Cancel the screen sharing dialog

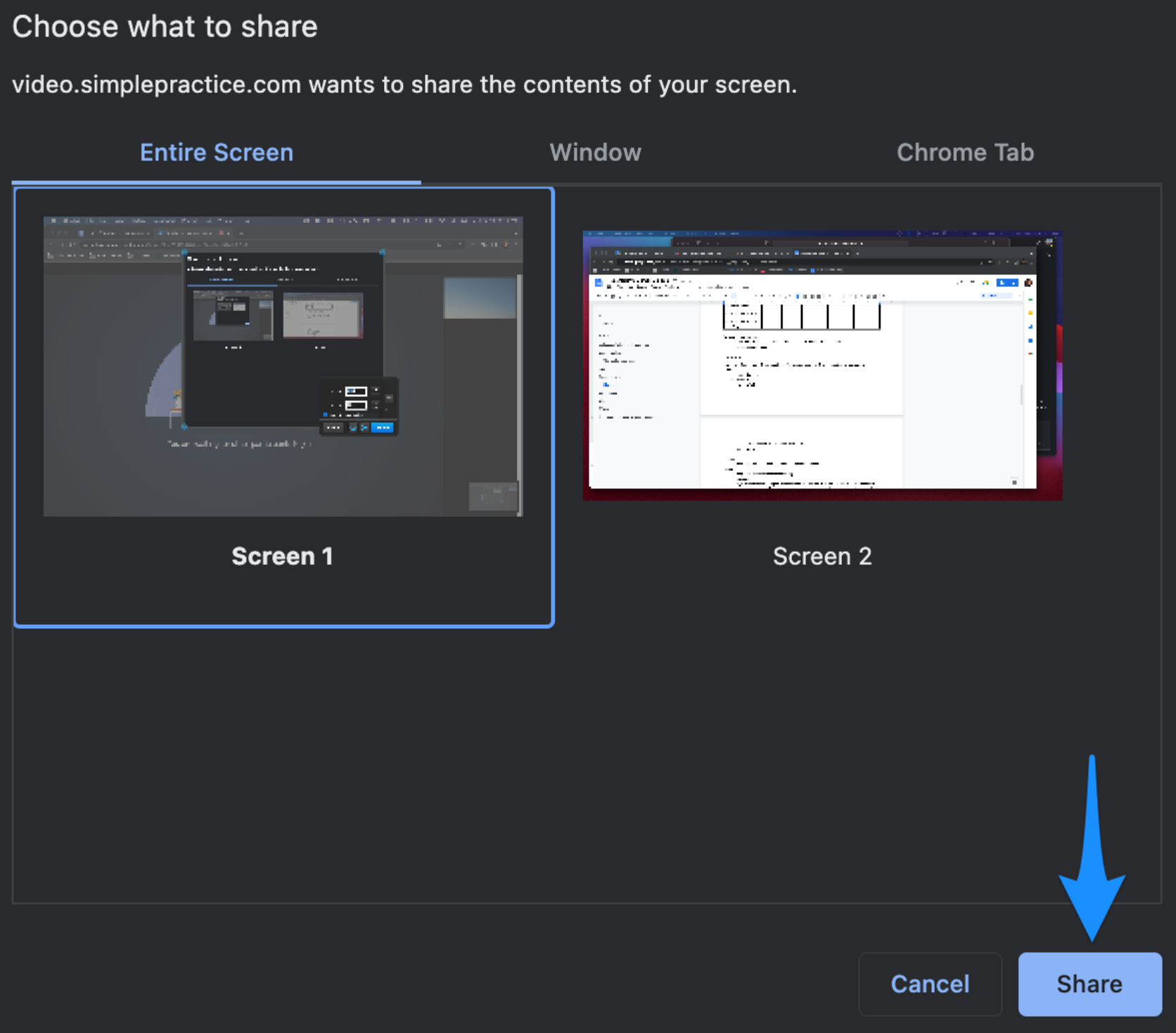pos(929,984)
